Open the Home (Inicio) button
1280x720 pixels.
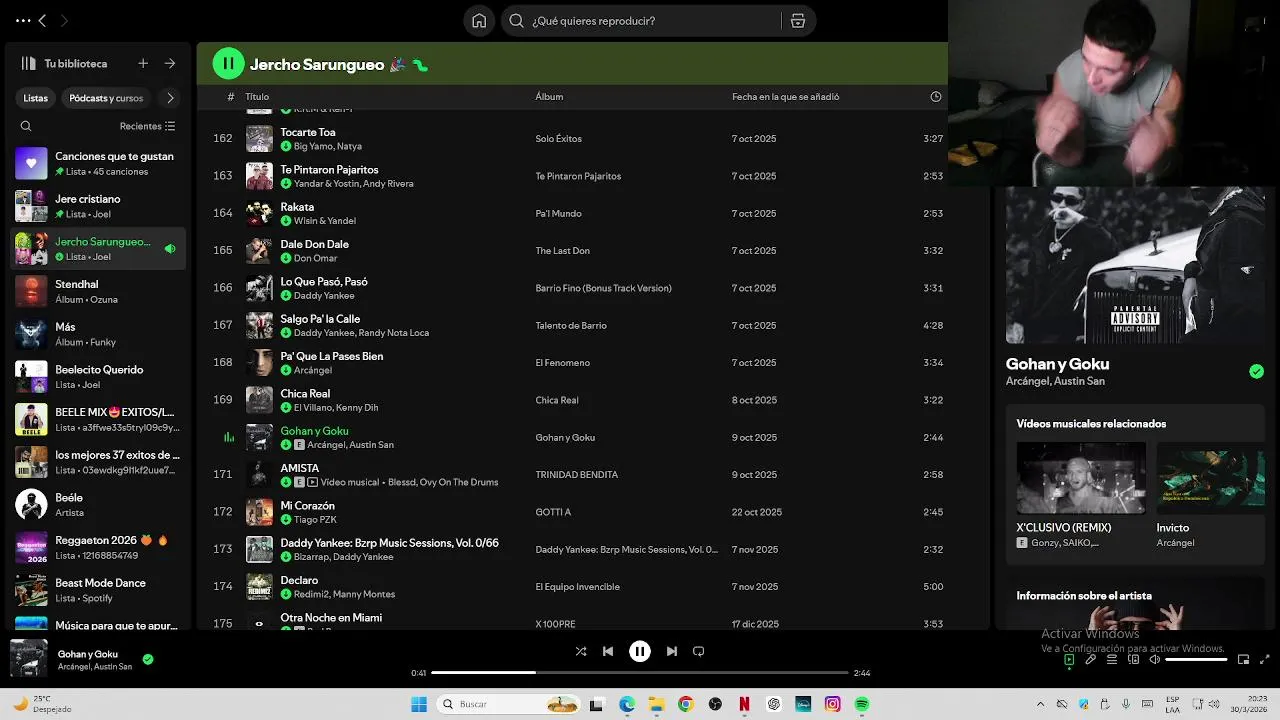479,21
